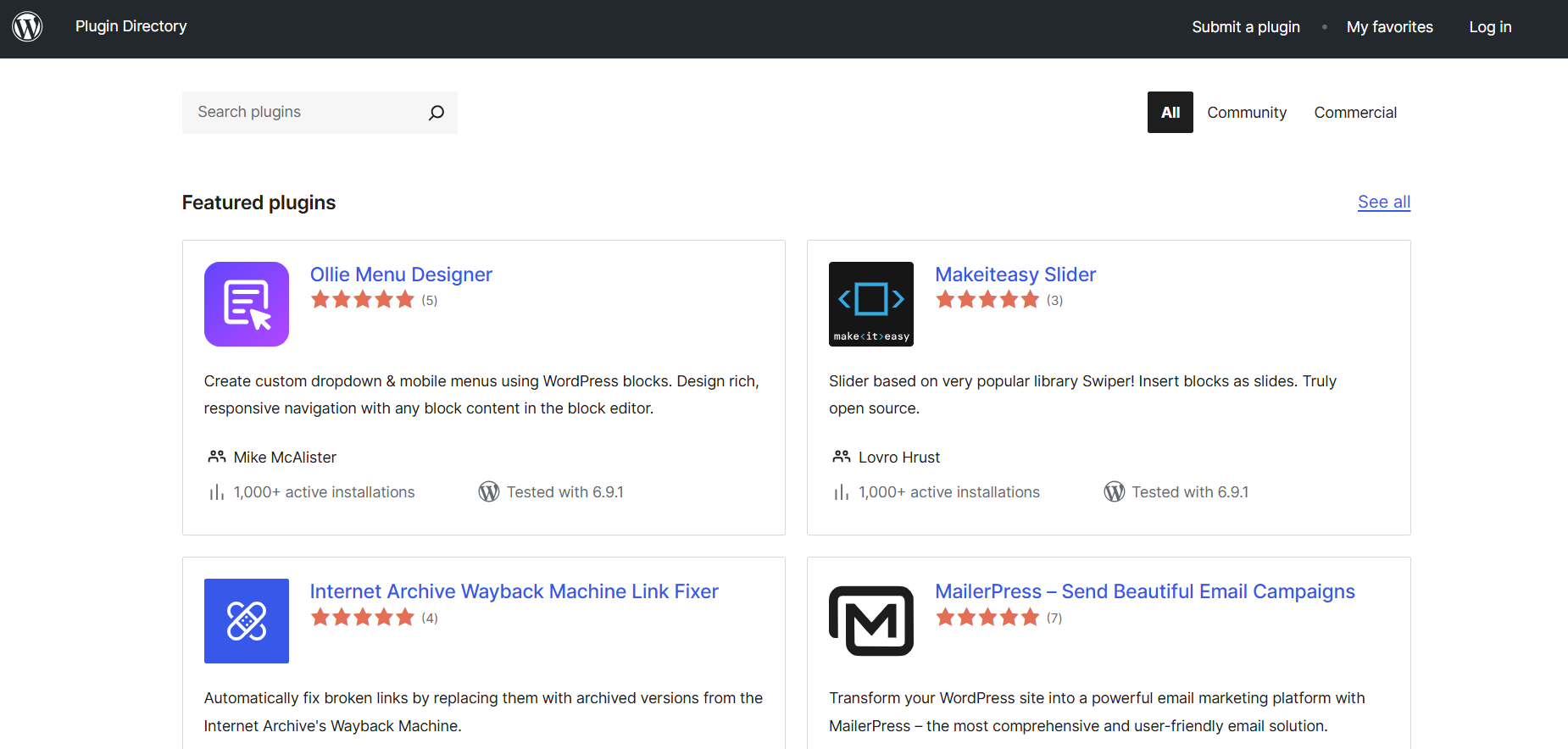The width and height of the screenshot is (1568, 749).
Task: Open Makeiteasy Slider title link
Action: [1015, 275]
